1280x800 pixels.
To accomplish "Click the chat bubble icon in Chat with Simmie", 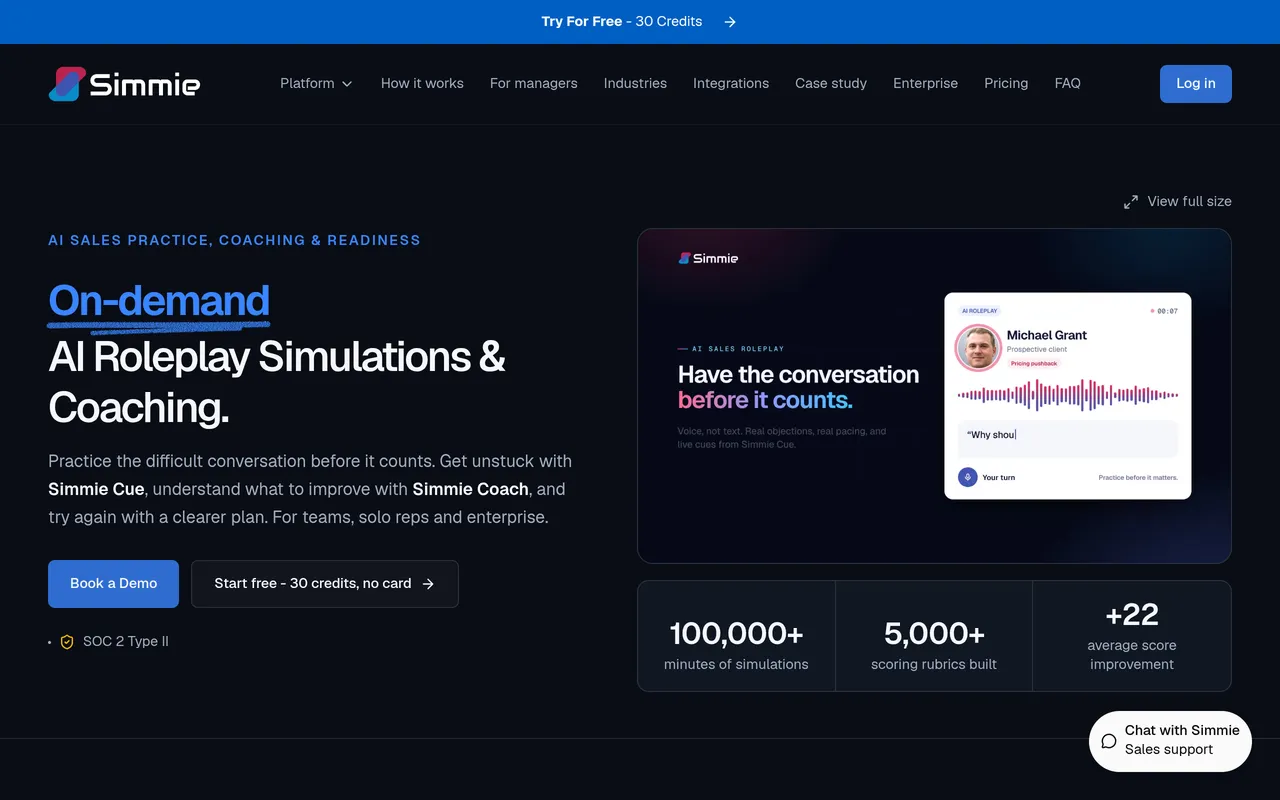I will pyautogui.click(x=1108, y=741).
